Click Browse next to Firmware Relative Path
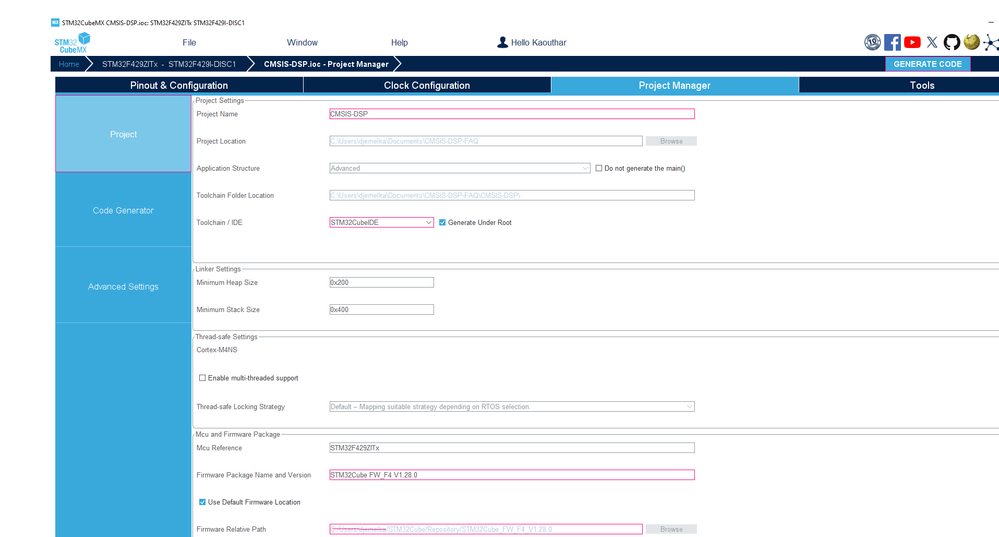Image resolution: width=999 pixels, height=537 pixels. point(671,529)
